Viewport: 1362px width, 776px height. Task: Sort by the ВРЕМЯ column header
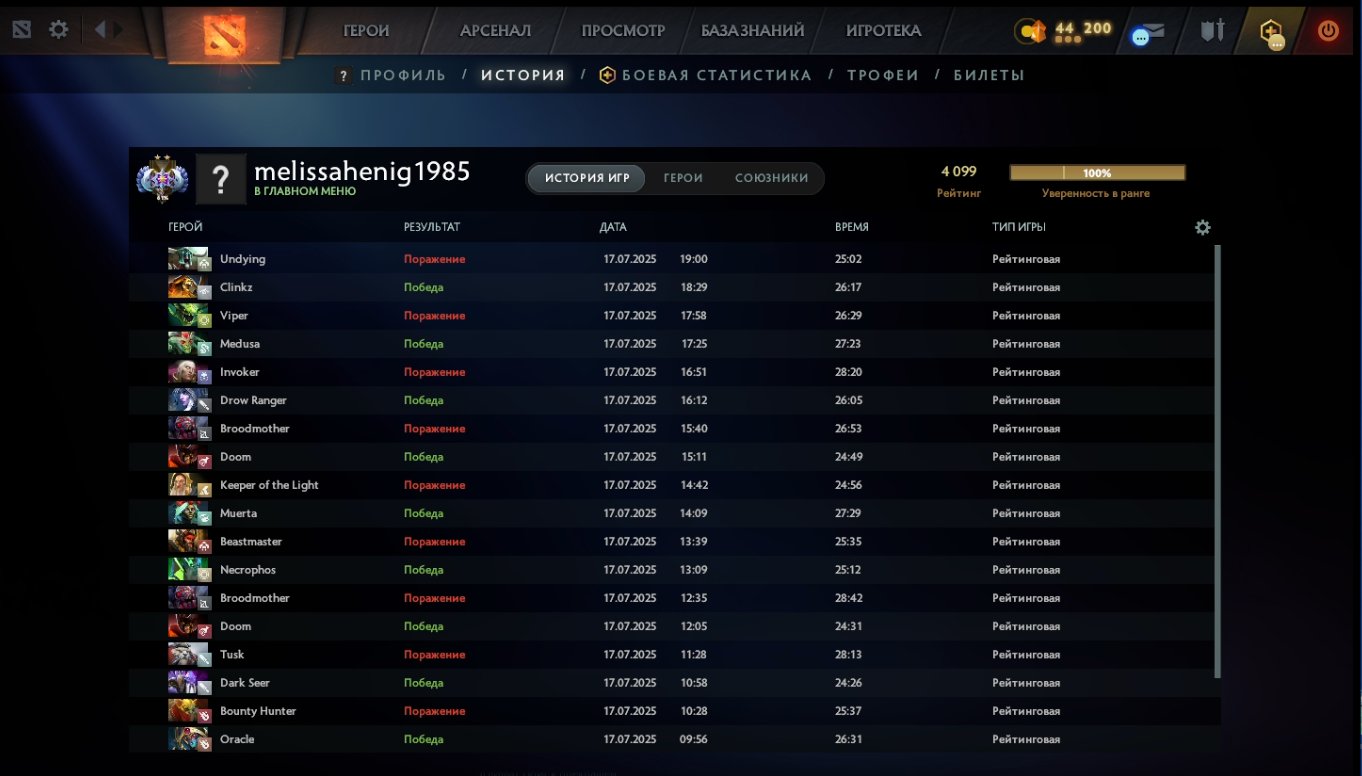(851, 227)
